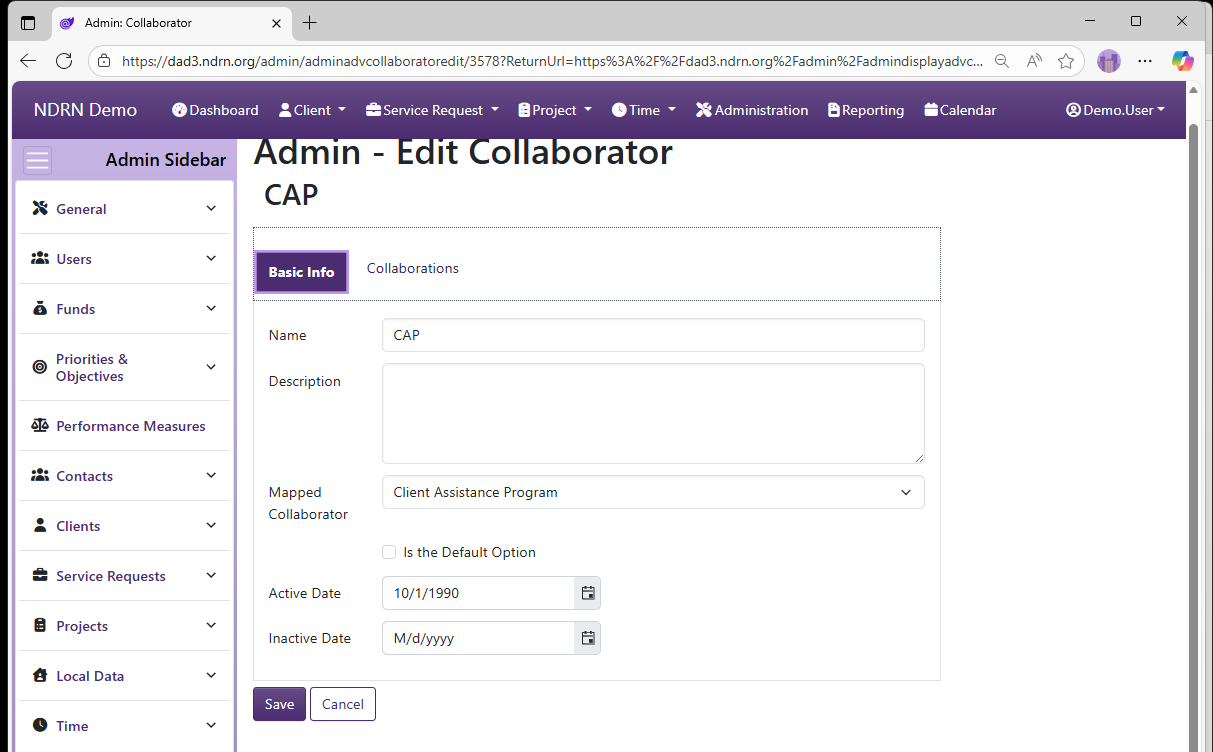Click the Projects clipboard icon in sidebar
This screenshot has height=752, width=1213.
[40, 625]
